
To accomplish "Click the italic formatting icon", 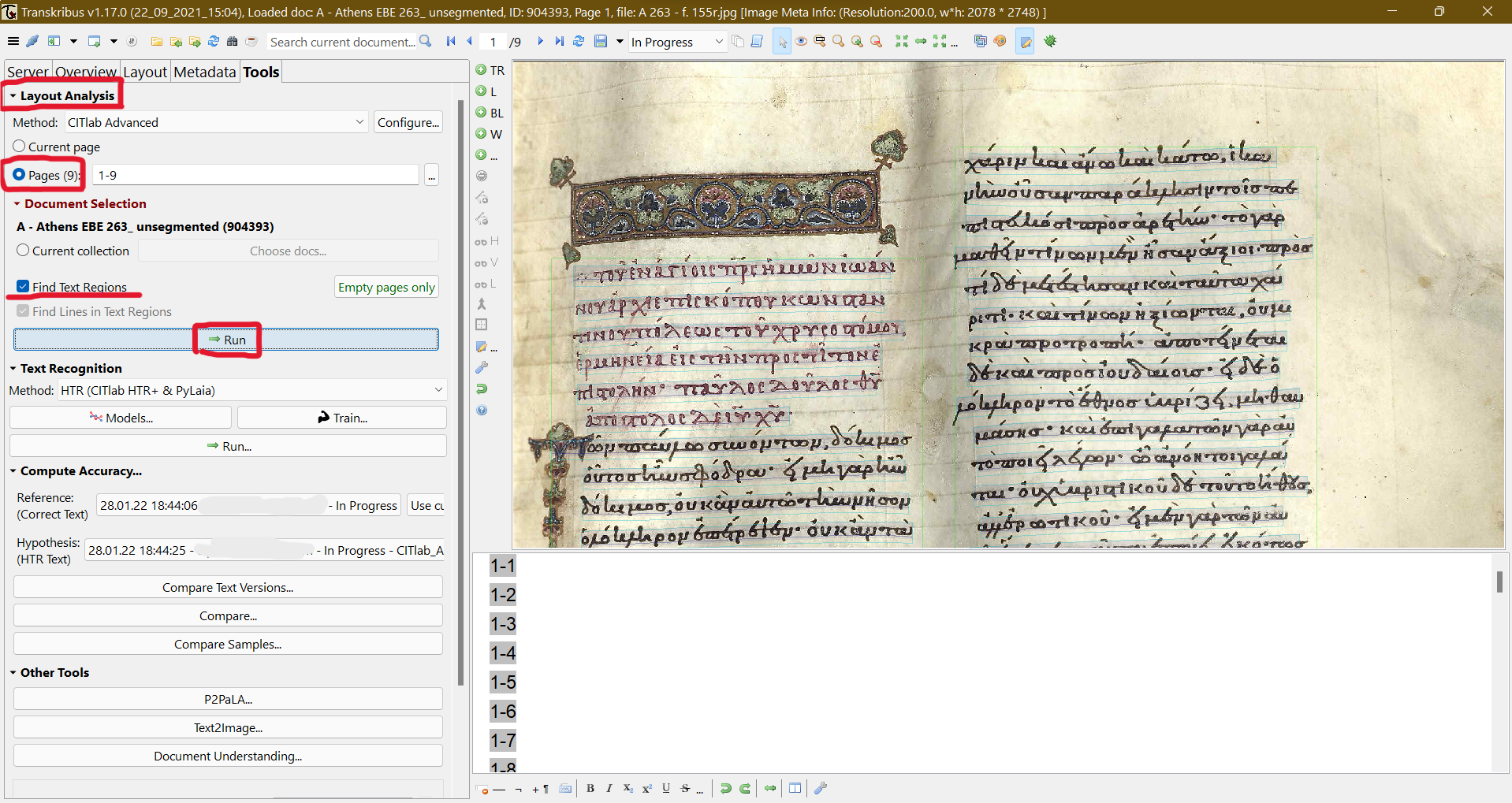I will click(609, 788).
